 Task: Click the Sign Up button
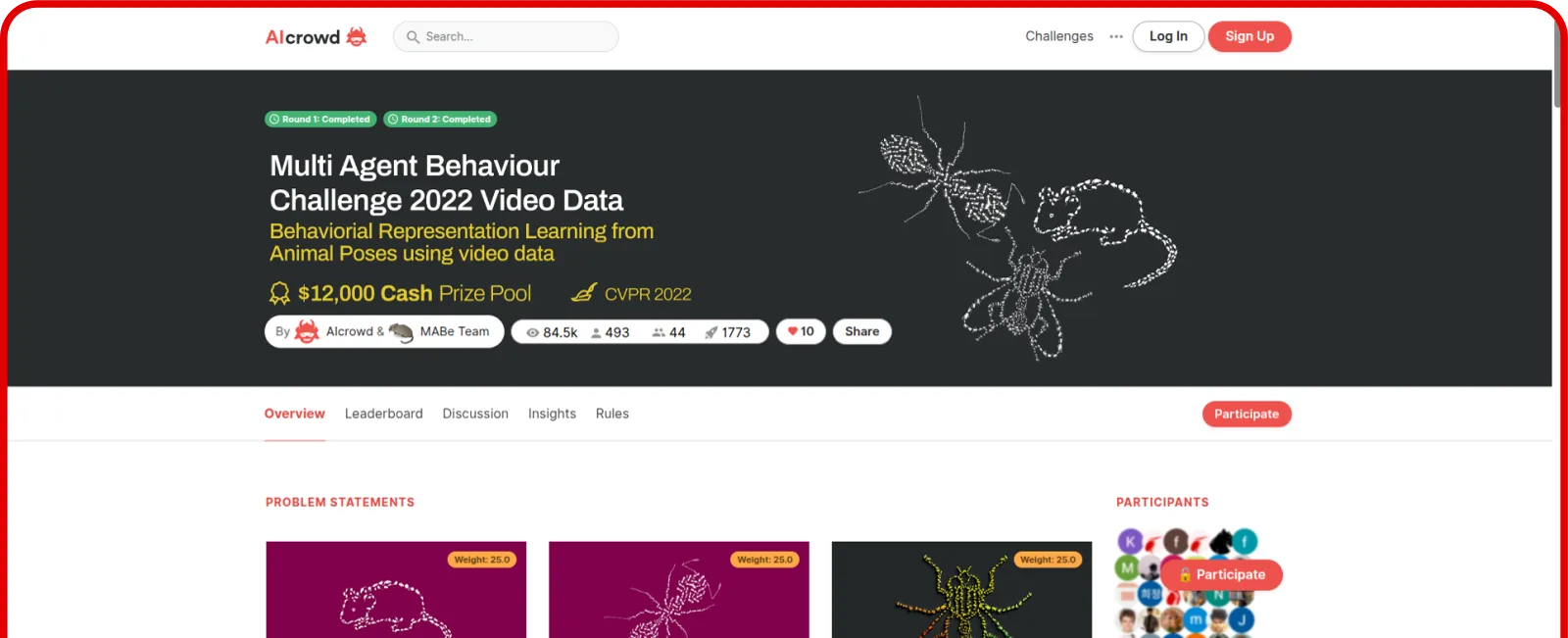[1249, 36]
